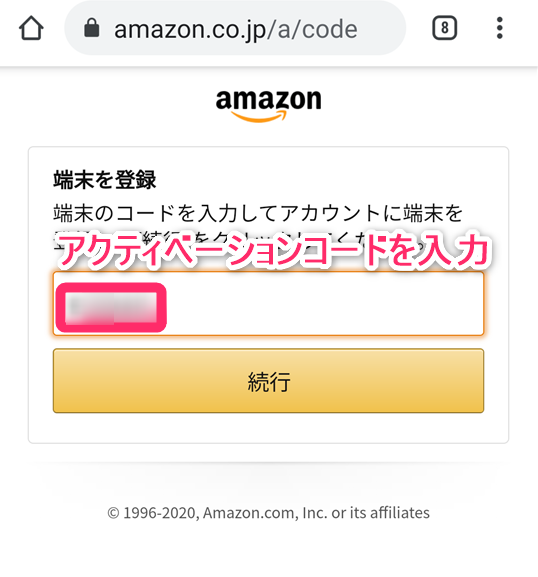Image resolution: width=538 pixels, height=577 pixels.
Task: Click the empty space in the address bar pill
Action: pyautogui.click(x=381, y=28)
